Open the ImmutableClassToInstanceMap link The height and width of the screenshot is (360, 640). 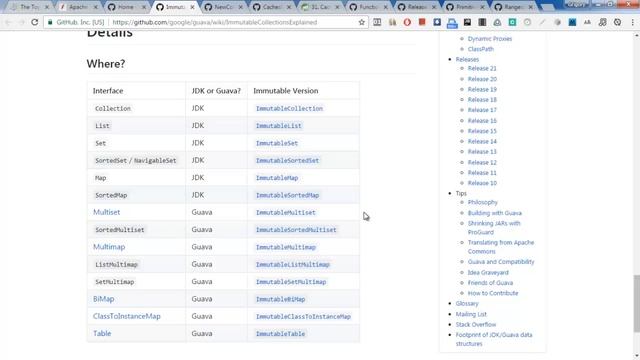point(303,317)
